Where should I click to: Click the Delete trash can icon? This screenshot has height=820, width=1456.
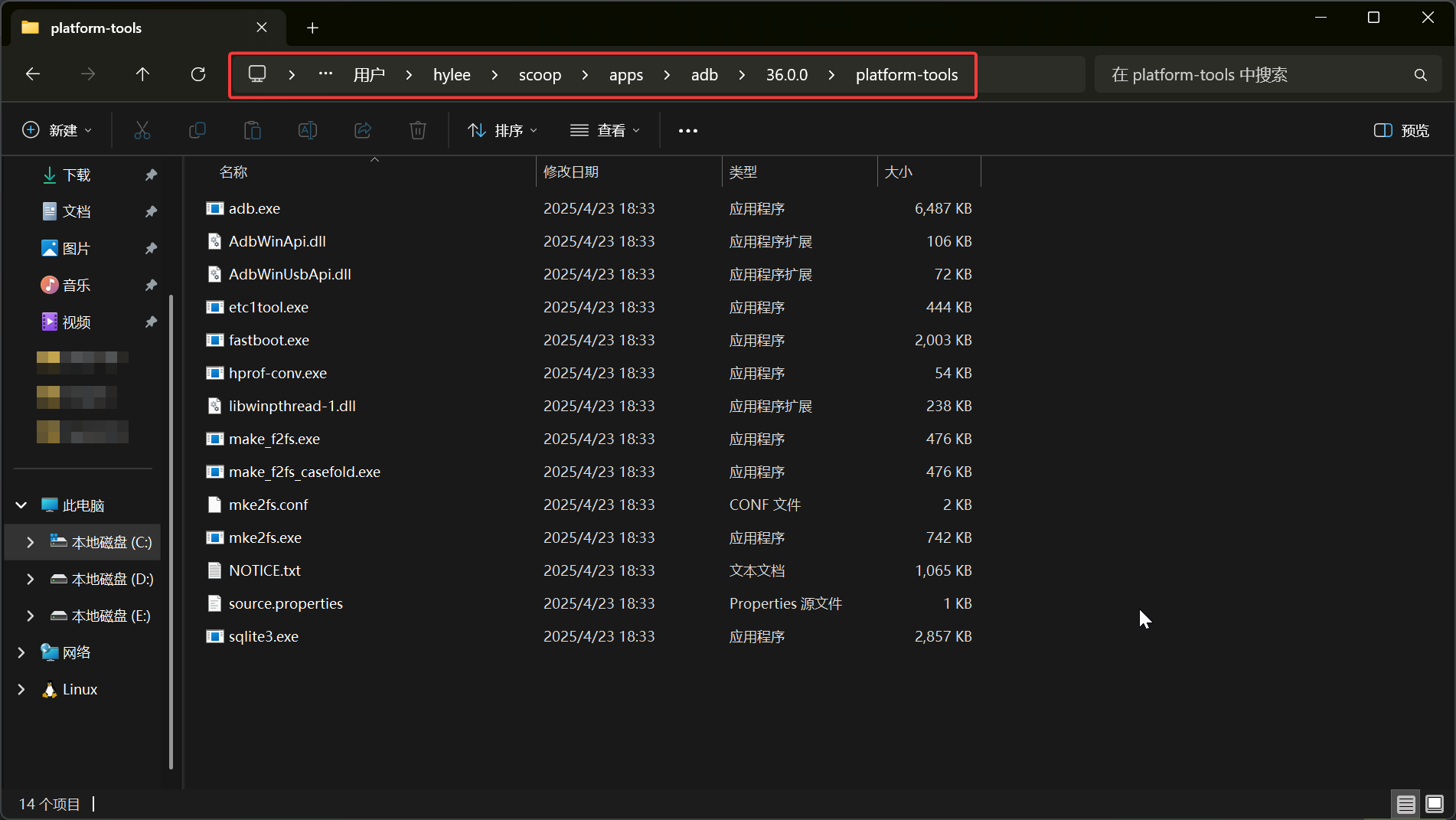click(418, 130)
